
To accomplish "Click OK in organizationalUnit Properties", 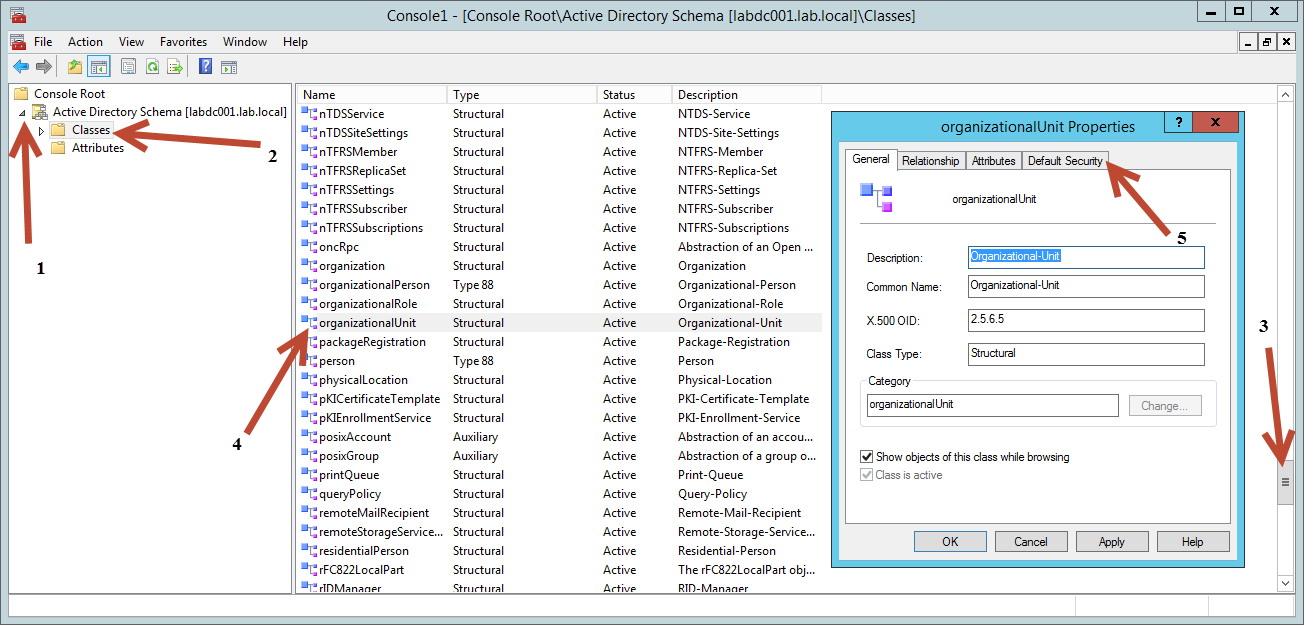I will (x=950, y=542).
